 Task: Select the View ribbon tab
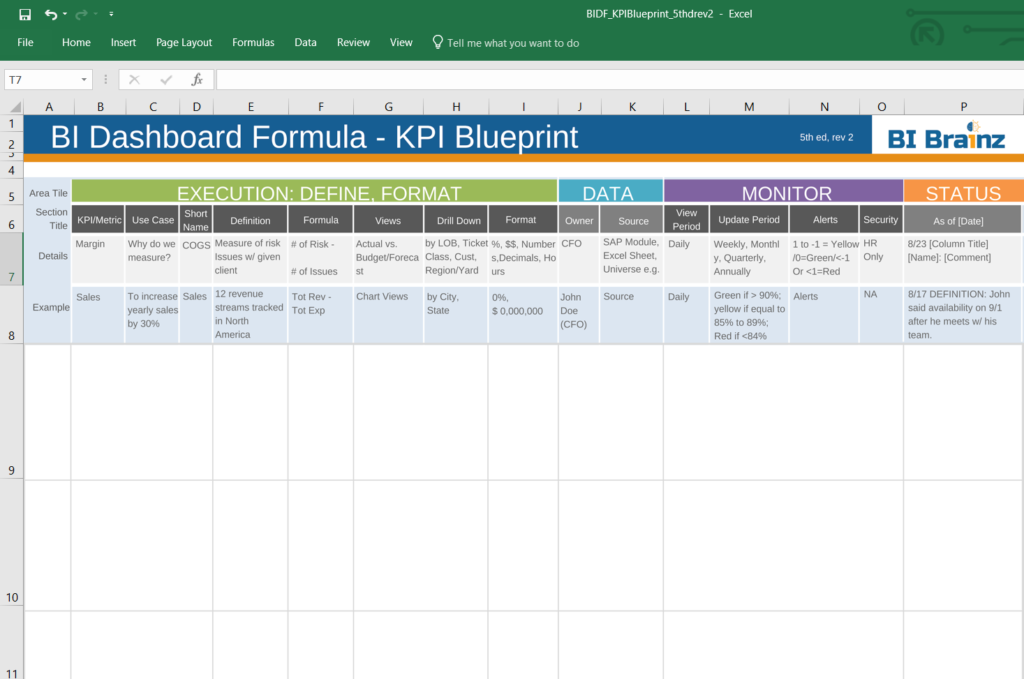pos(401,42)
